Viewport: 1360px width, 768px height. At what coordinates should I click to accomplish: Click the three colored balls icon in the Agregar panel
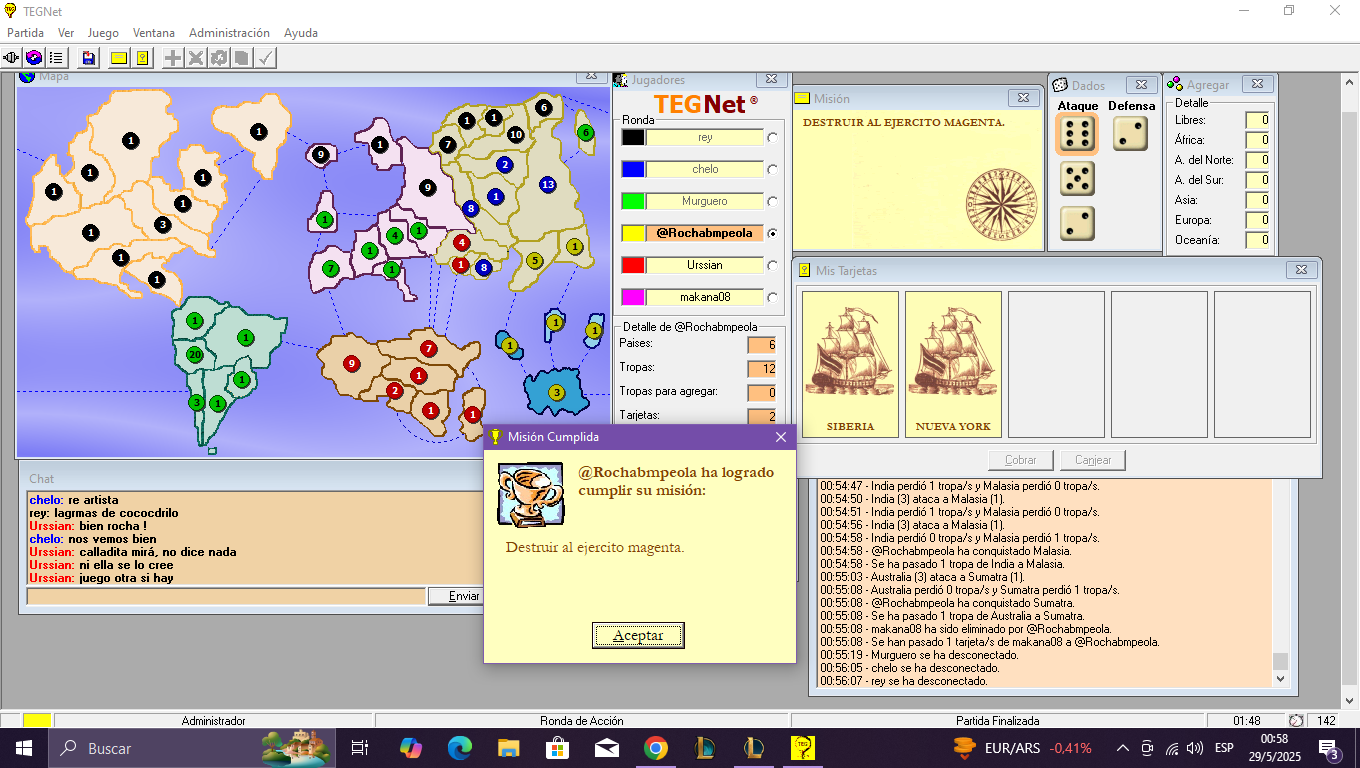pos(1176,84)
